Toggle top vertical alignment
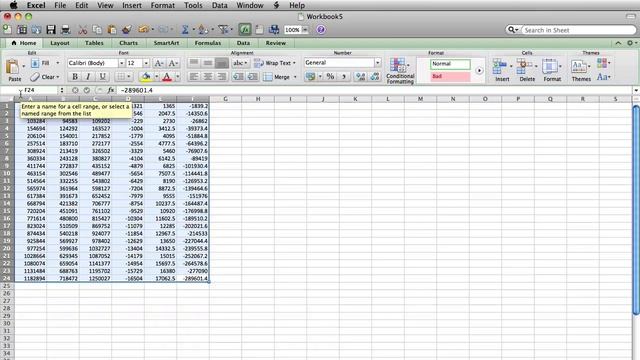 coord(194,63)
